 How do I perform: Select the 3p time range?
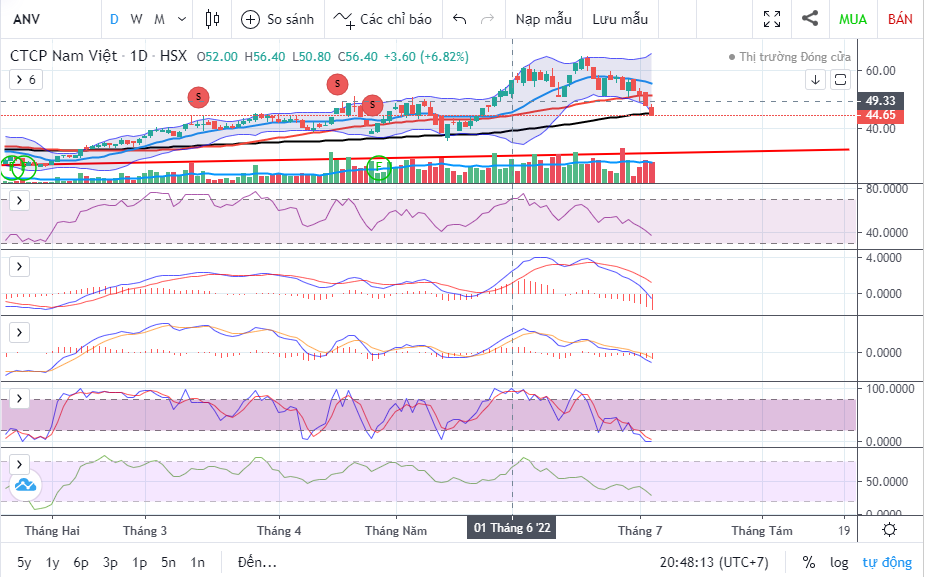[x=110, y=562]
